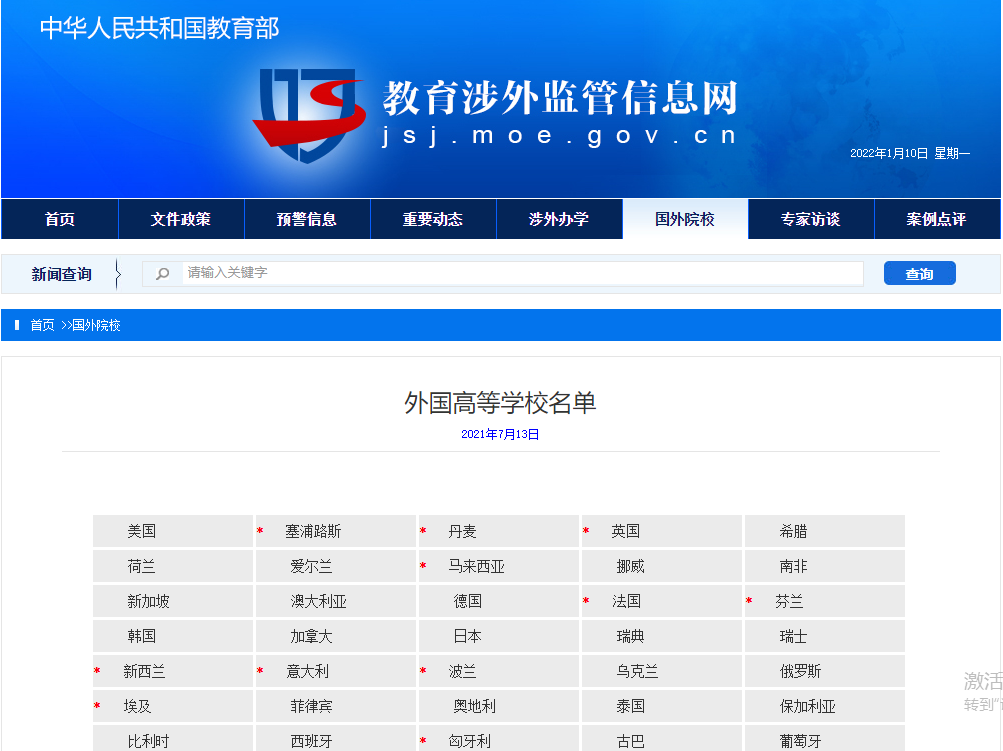Focus the keyword search input field
Screen dimensions: 1003x751
pyautogui.click(x=523, y=273)
